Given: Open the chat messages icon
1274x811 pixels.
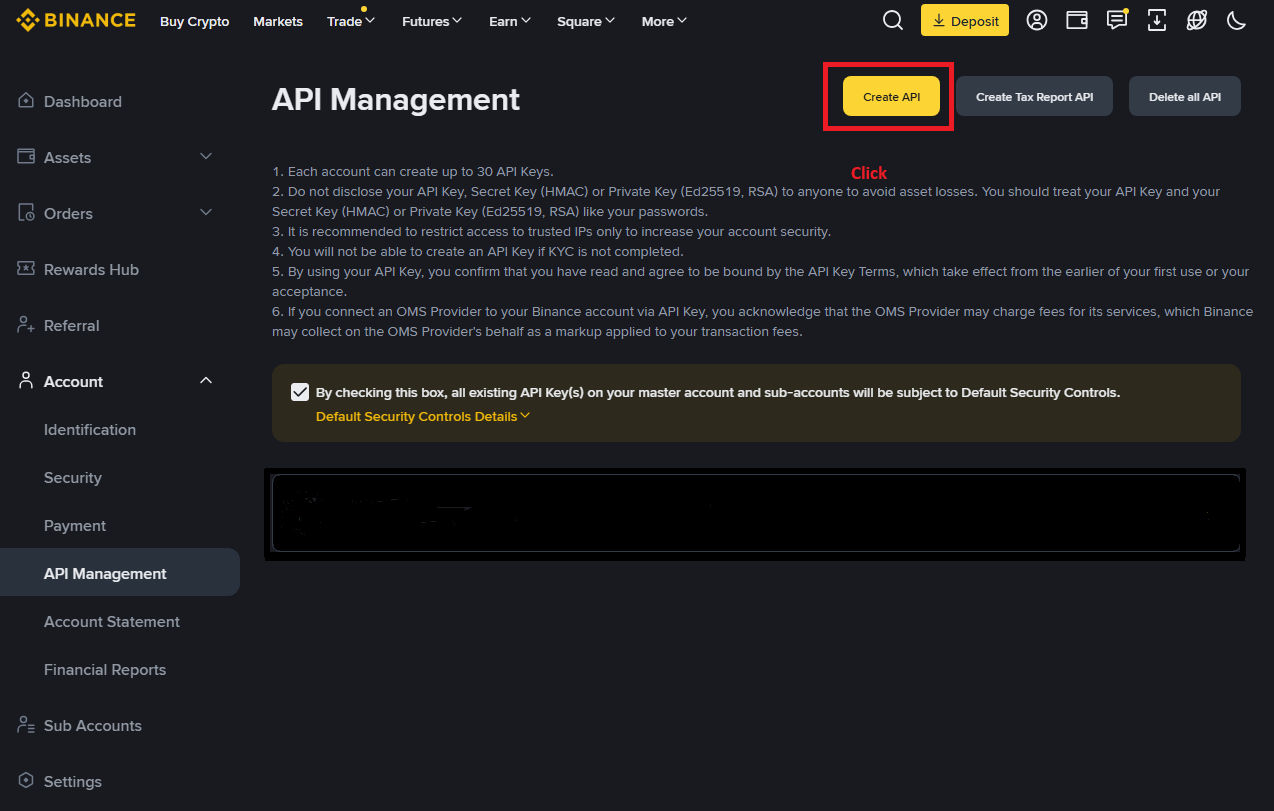Looking at the screenshot, I should (x=1117, y=20).
